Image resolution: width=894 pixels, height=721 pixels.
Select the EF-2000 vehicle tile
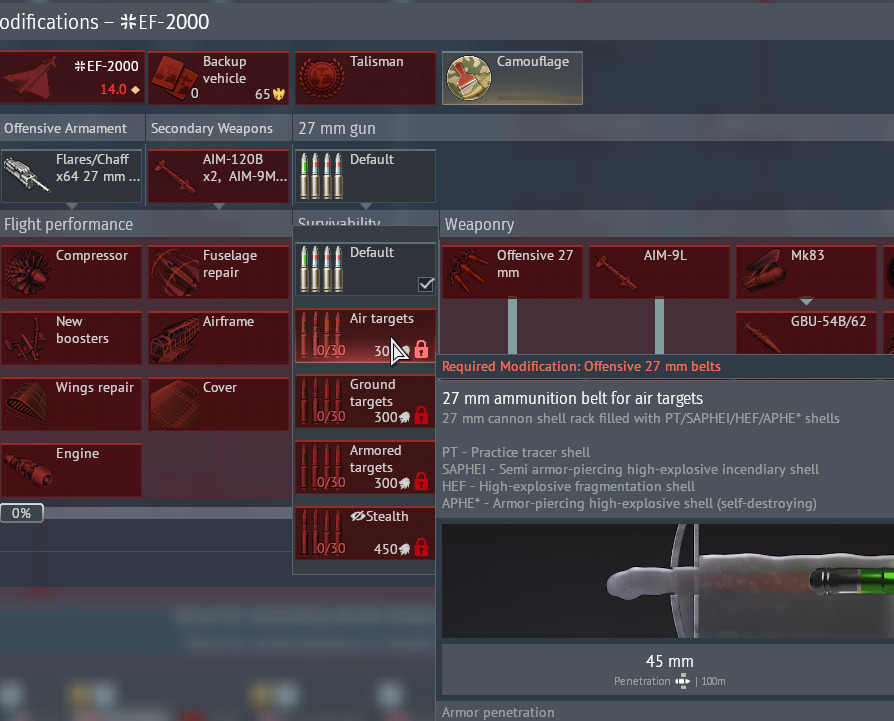point(71,78)
